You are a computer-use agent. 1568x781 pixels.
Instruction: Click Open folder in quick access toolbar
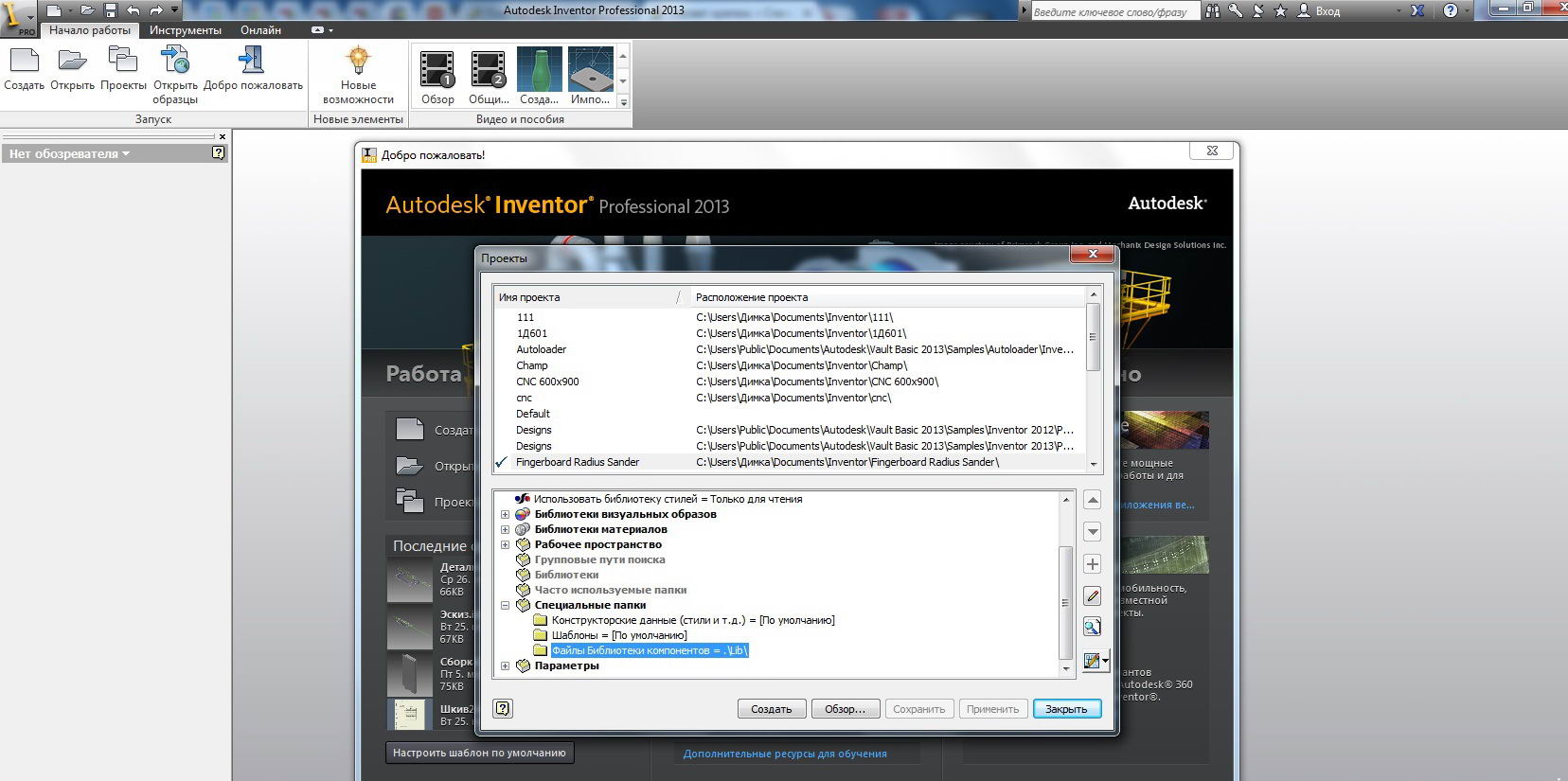pyautogui.click(x=88, y=10)
